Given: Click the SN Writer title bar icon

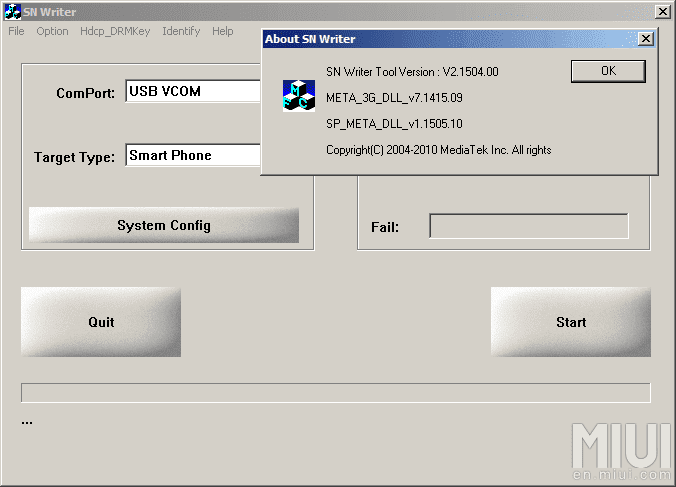Looking at the screenshot, I should point(13,12).
